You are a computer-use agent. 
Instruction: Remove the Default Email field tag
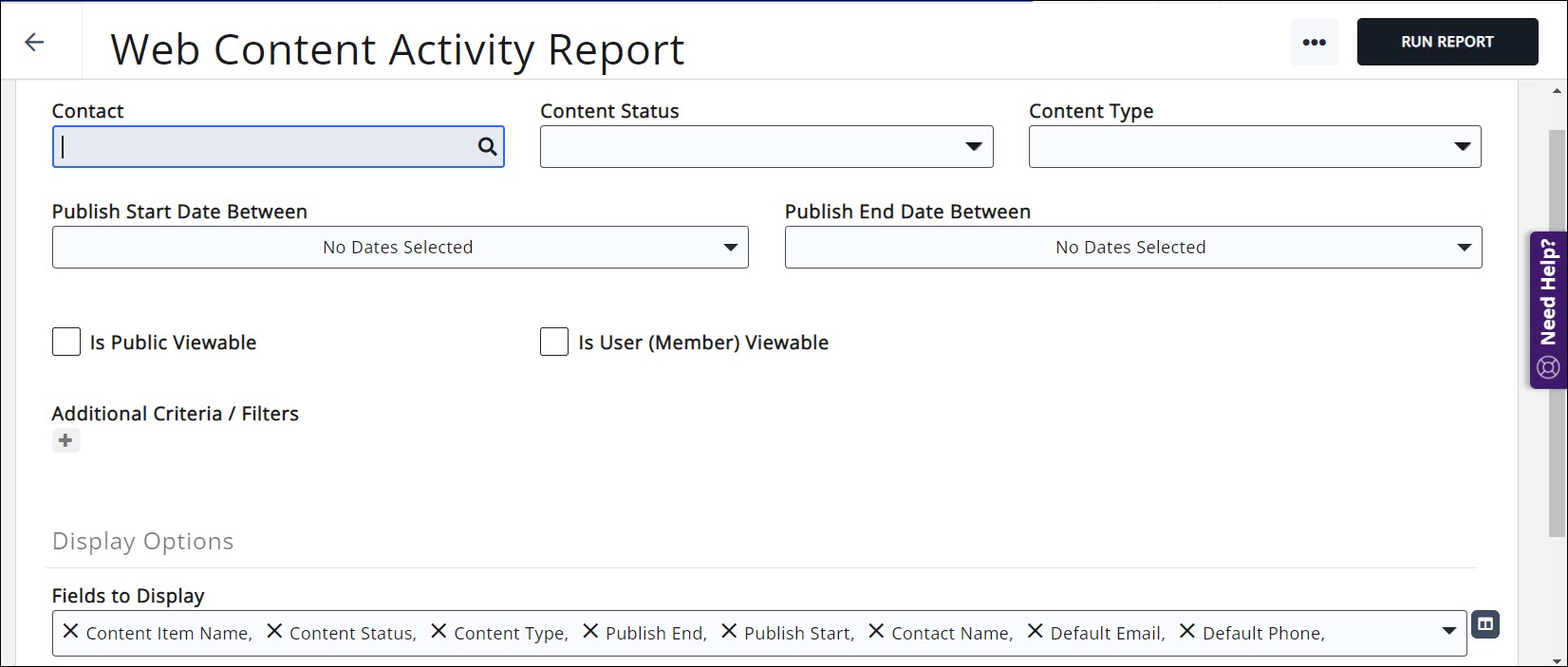[1035, 631]
